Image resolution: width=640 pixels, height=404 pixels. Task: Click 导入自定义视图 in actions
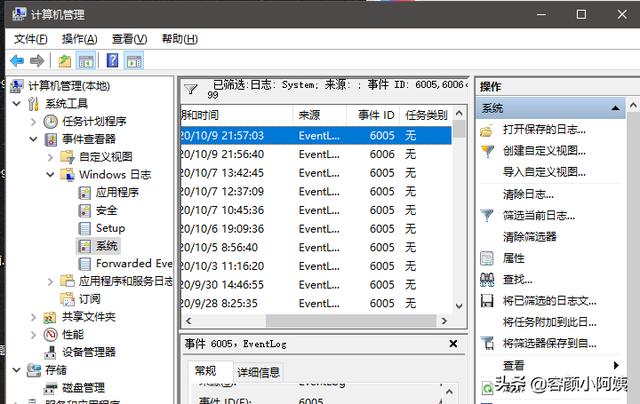[x=544, y=172]
